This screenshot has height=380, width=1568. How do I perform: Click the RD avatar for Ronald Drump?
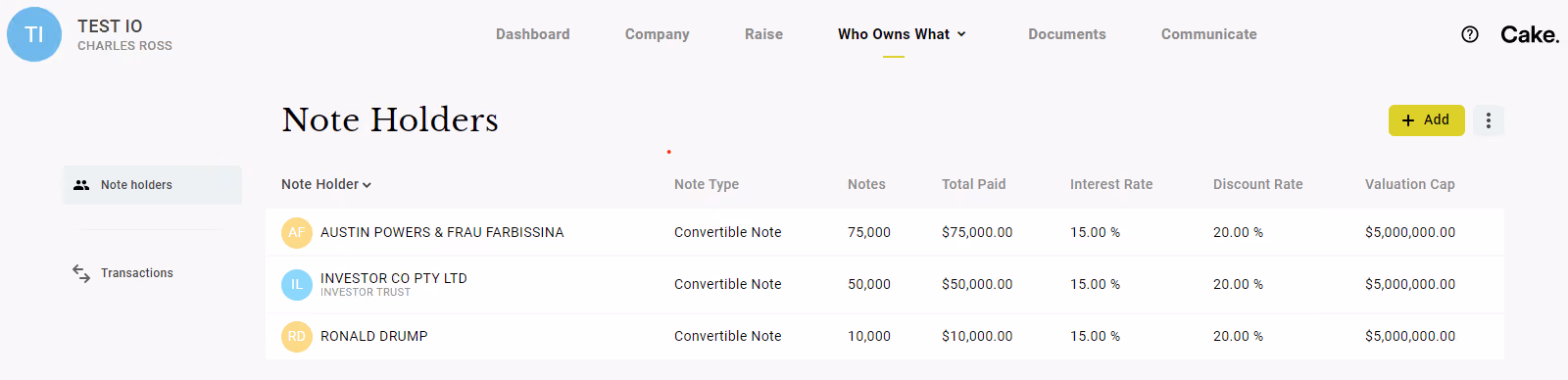click(297, 336)
